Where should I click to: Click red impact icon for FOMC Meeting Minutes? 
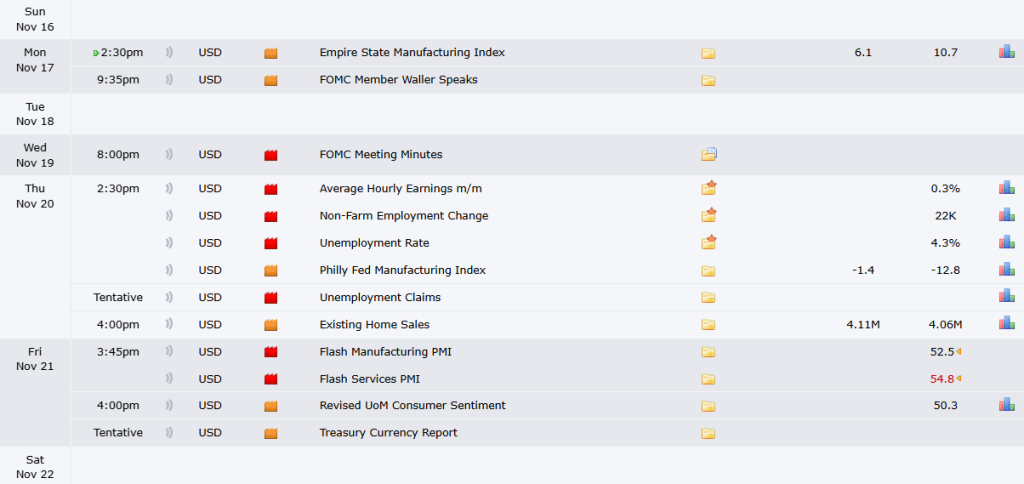pyautogui.click(x=270, y=155)
